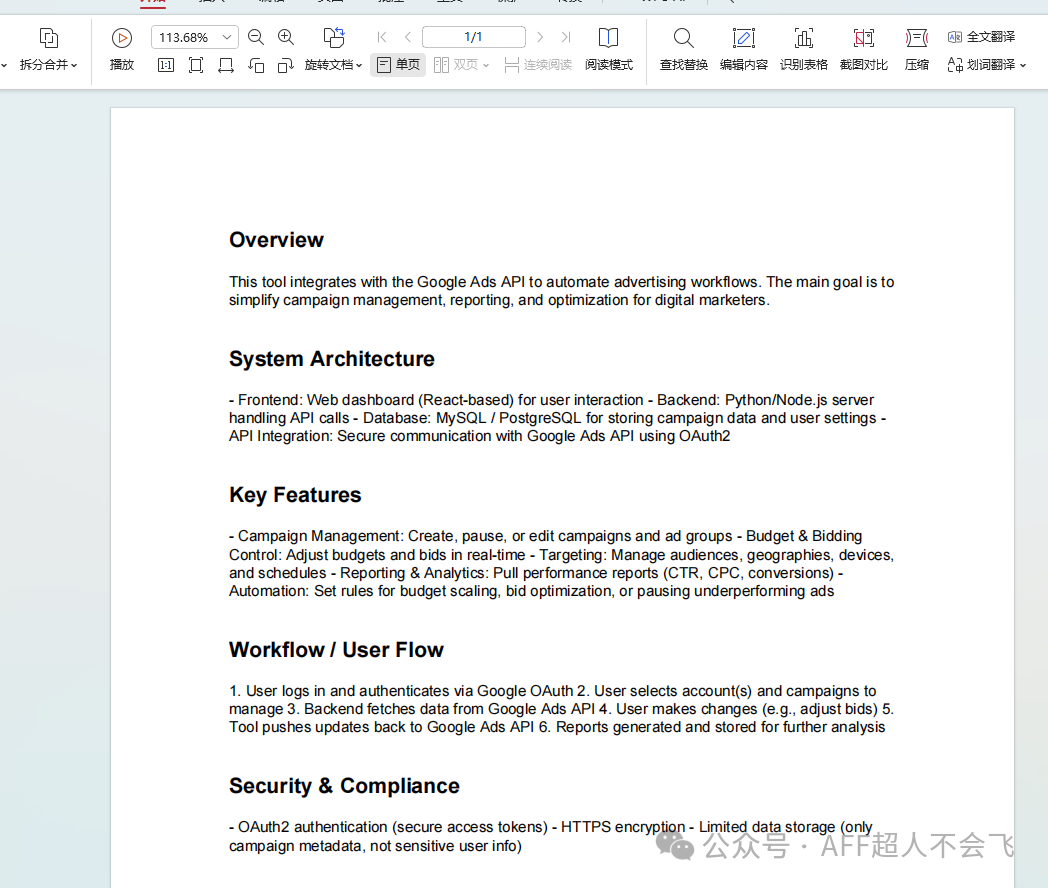Viewport: 1048px width, 888px height.
Task: Enter 阅读模式 reading mode
Action: (x=608, y=49)
